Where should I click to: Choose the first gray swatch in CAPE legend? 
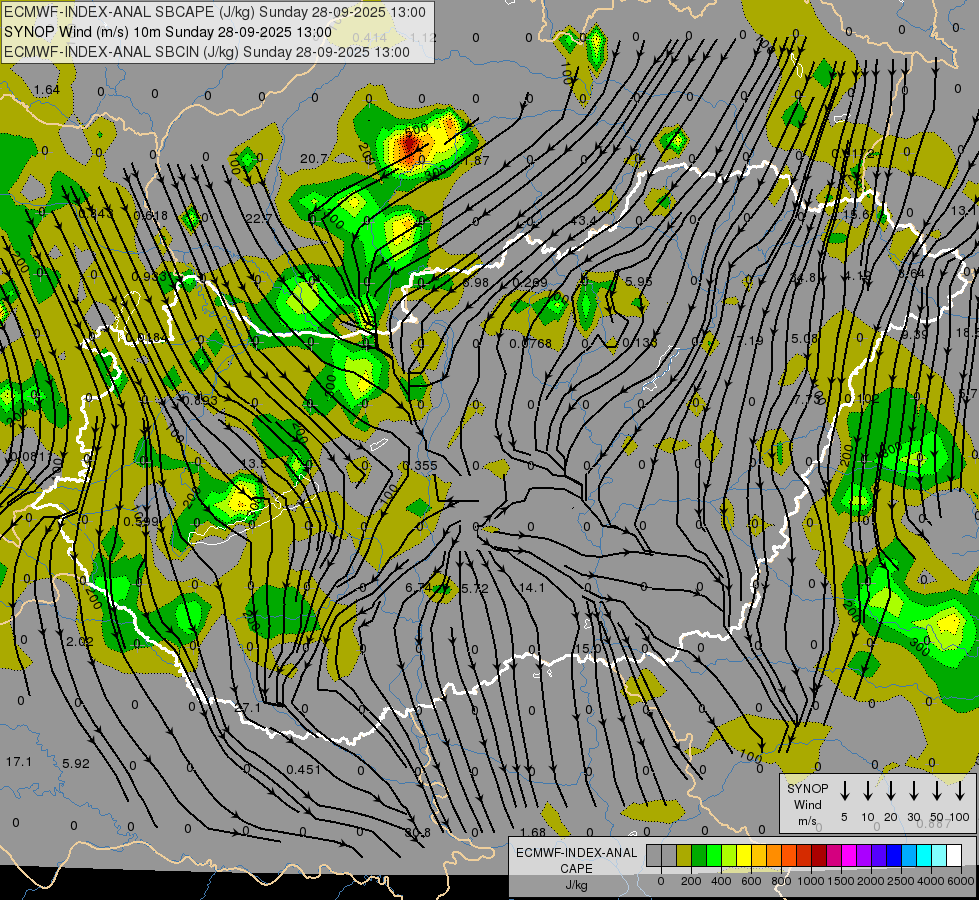click(x=654, y=855)
